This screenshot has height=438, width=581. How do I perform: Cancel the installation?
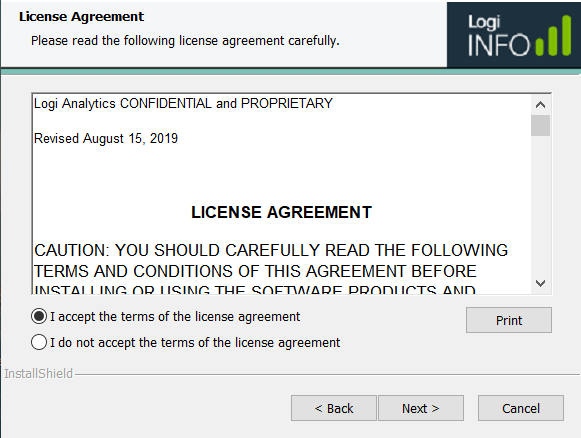pos(521,408)
